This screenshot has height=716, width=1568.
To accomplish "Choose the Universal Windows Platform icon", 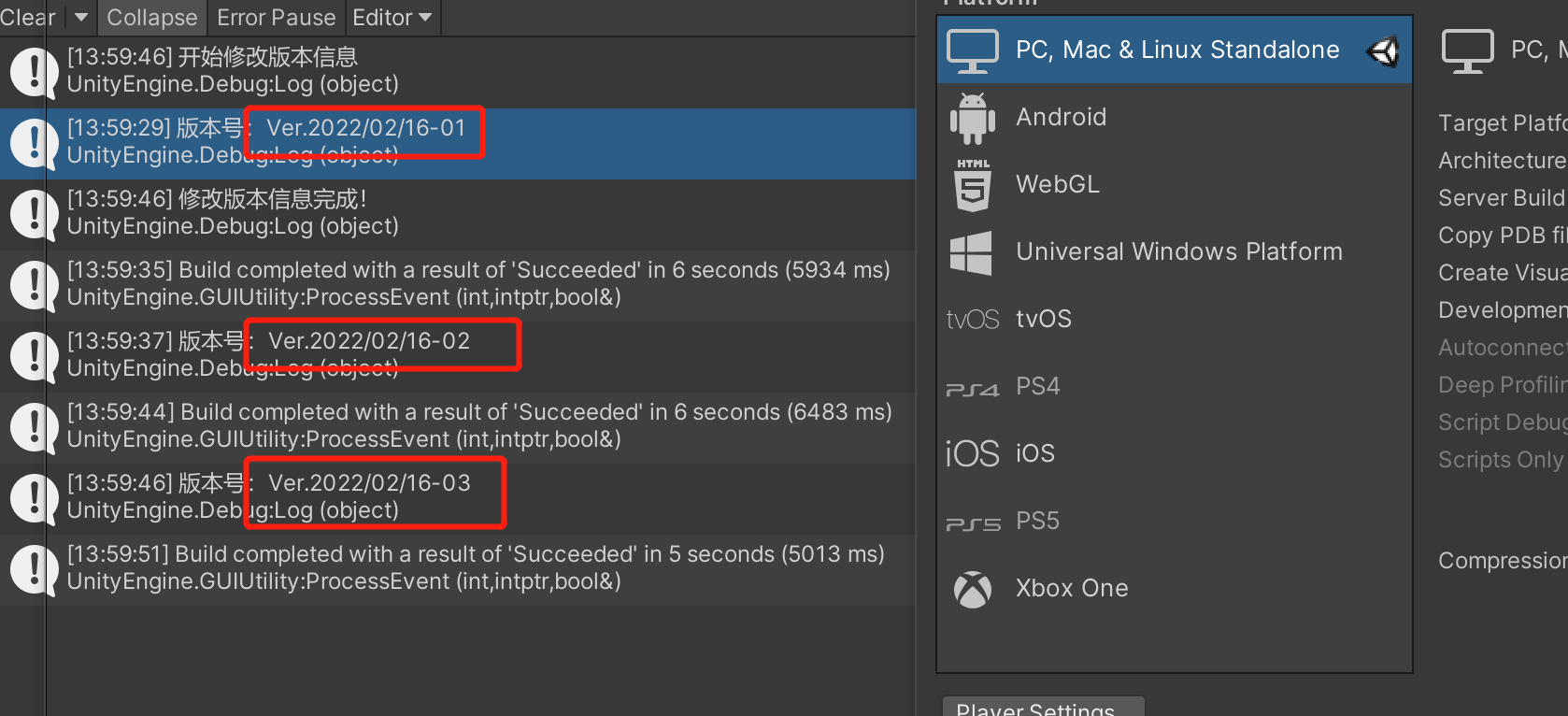I will coord(972,251).
